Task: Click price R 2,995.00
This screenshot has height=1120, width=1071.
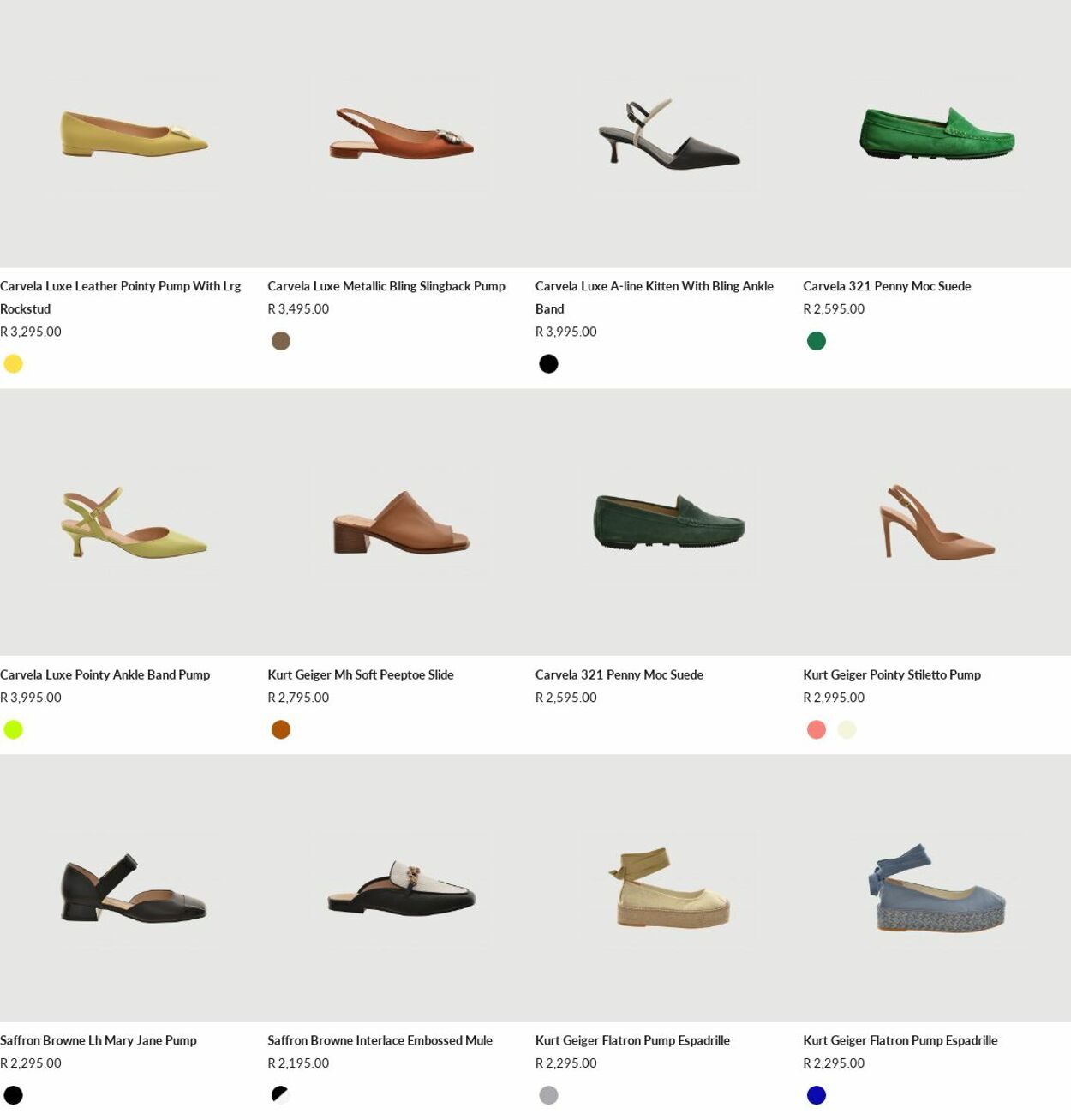Action: tap(834, 698)
